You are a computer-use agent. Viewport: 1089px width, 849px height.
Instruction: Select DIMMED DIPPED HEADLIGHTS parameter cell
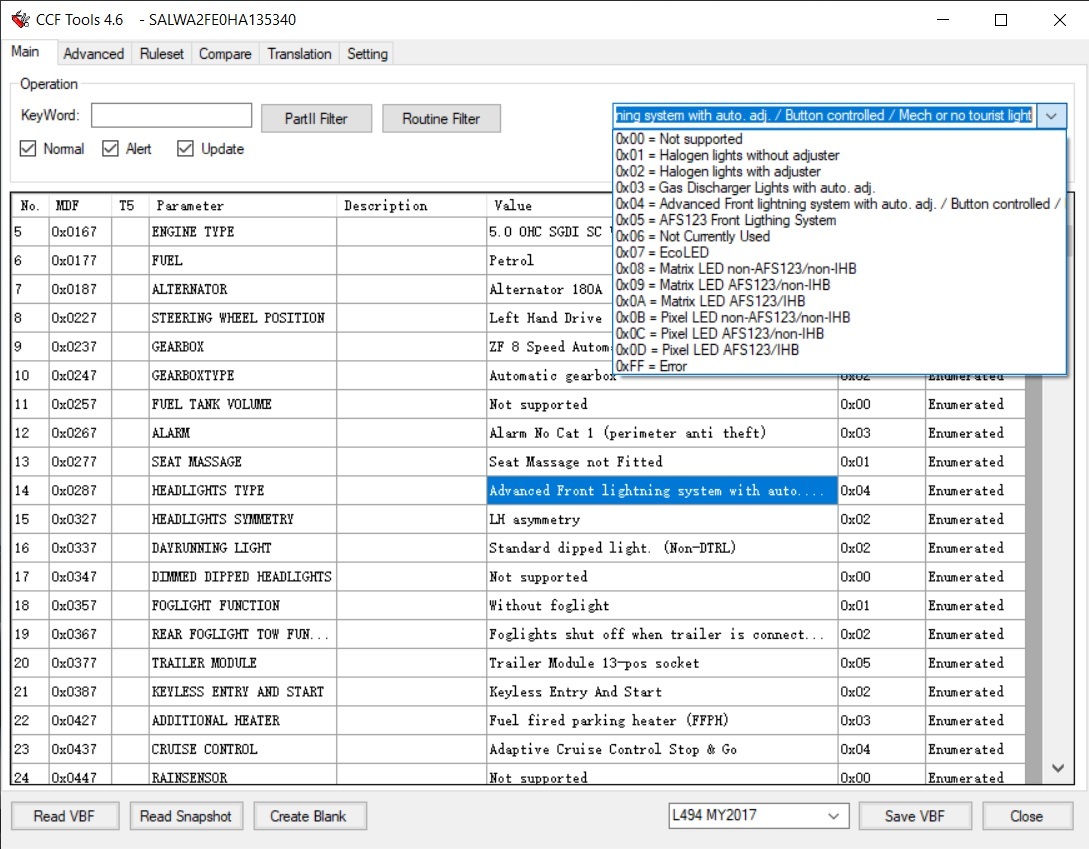(242, 577)
